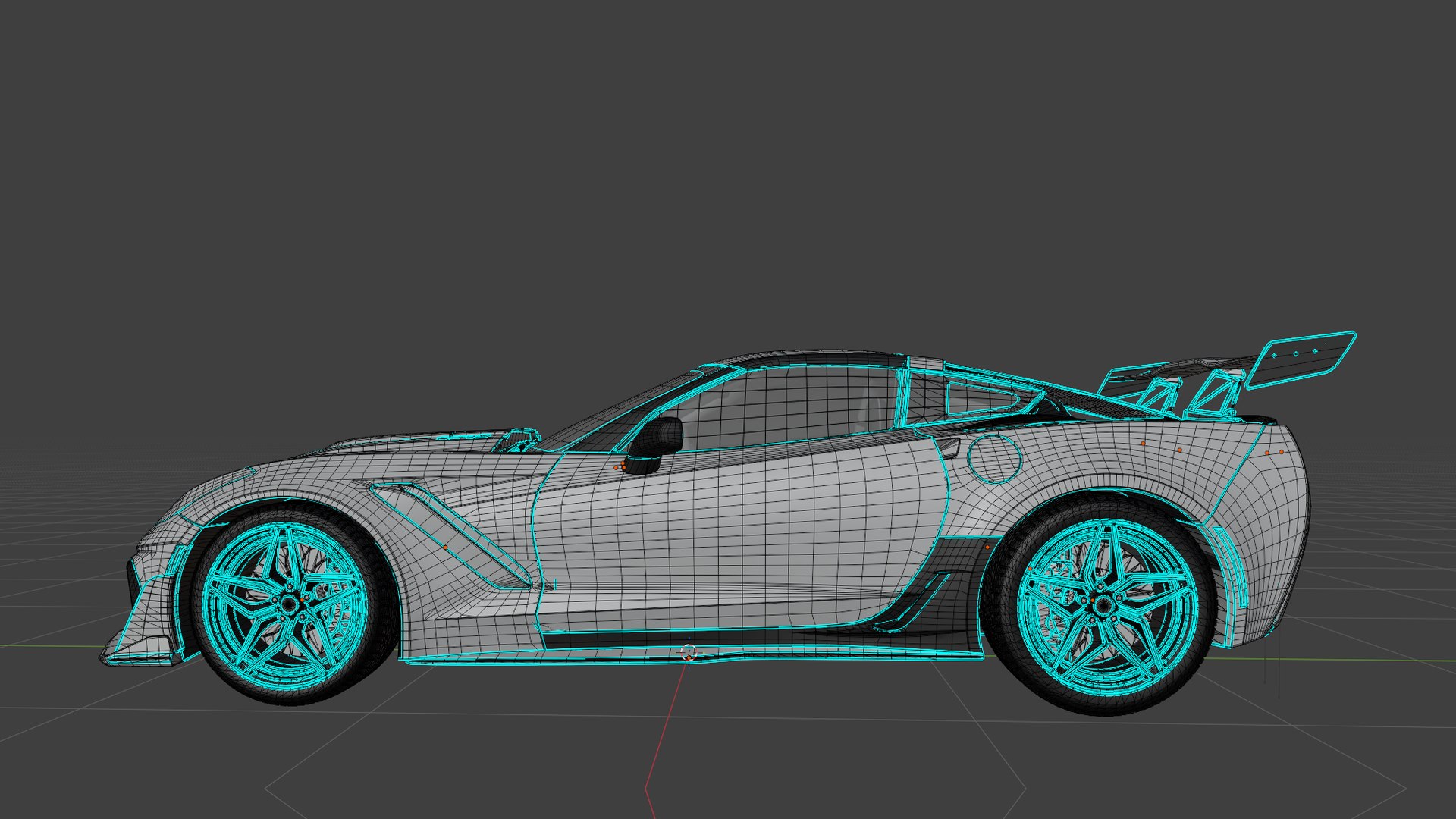Select the side door window glass
The image size is (1456, 819).
click(x=785, y=409)
